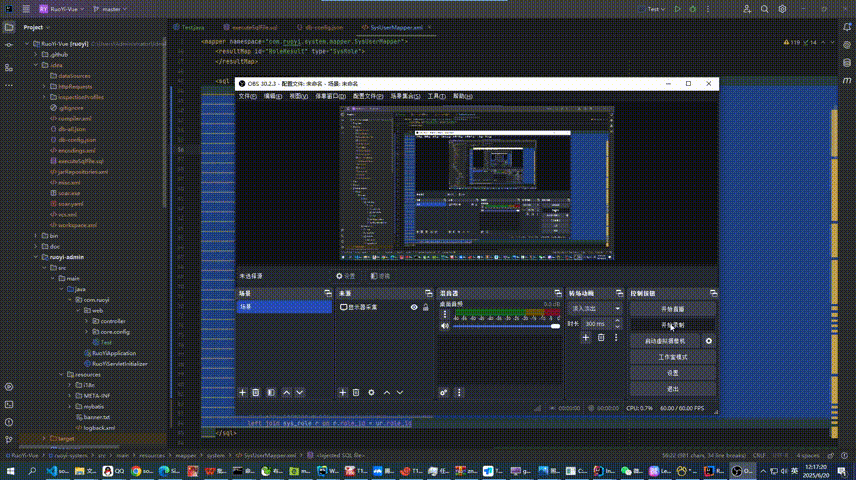Open source properties gear in Sources panel

[x=372, y=392]
